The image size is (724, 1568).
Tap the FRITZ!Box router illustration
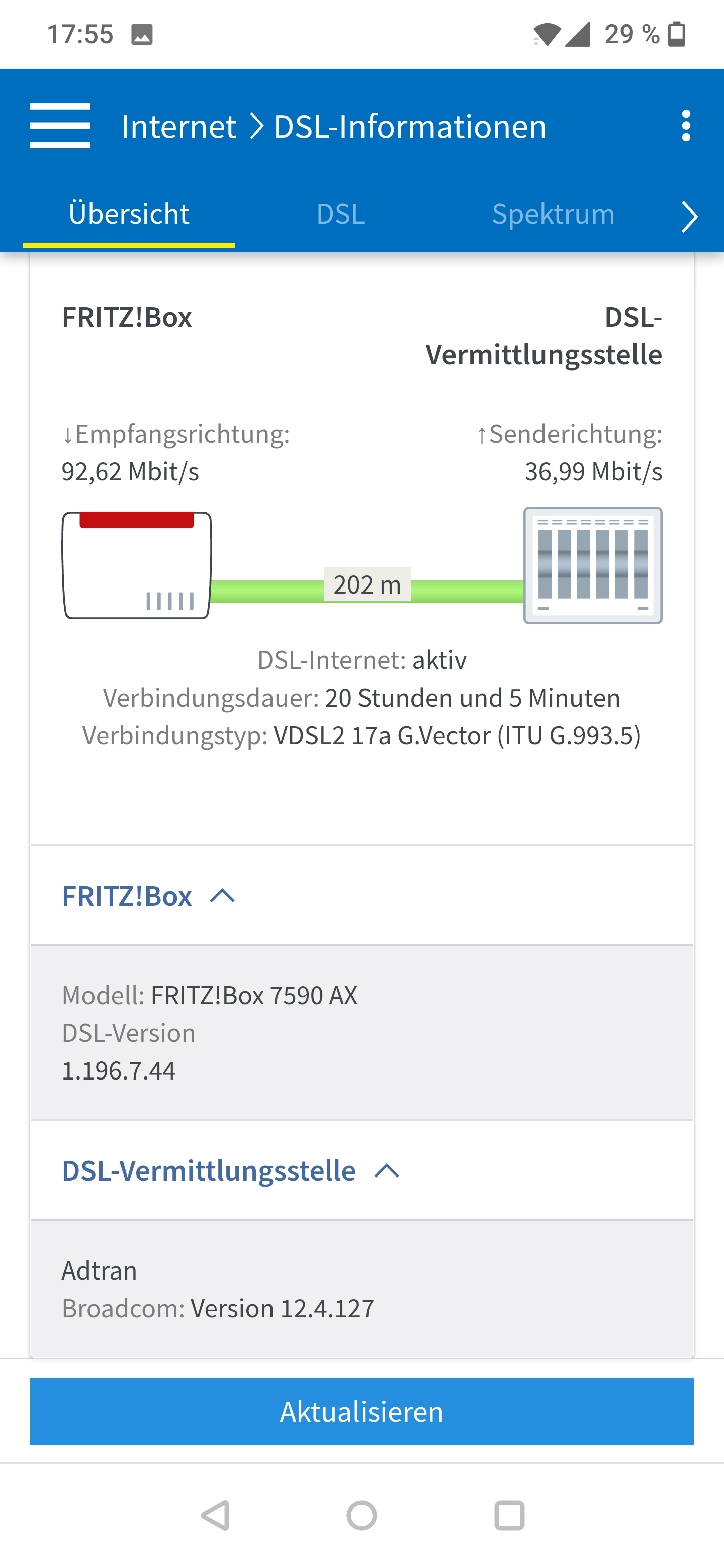pos(137,565)
